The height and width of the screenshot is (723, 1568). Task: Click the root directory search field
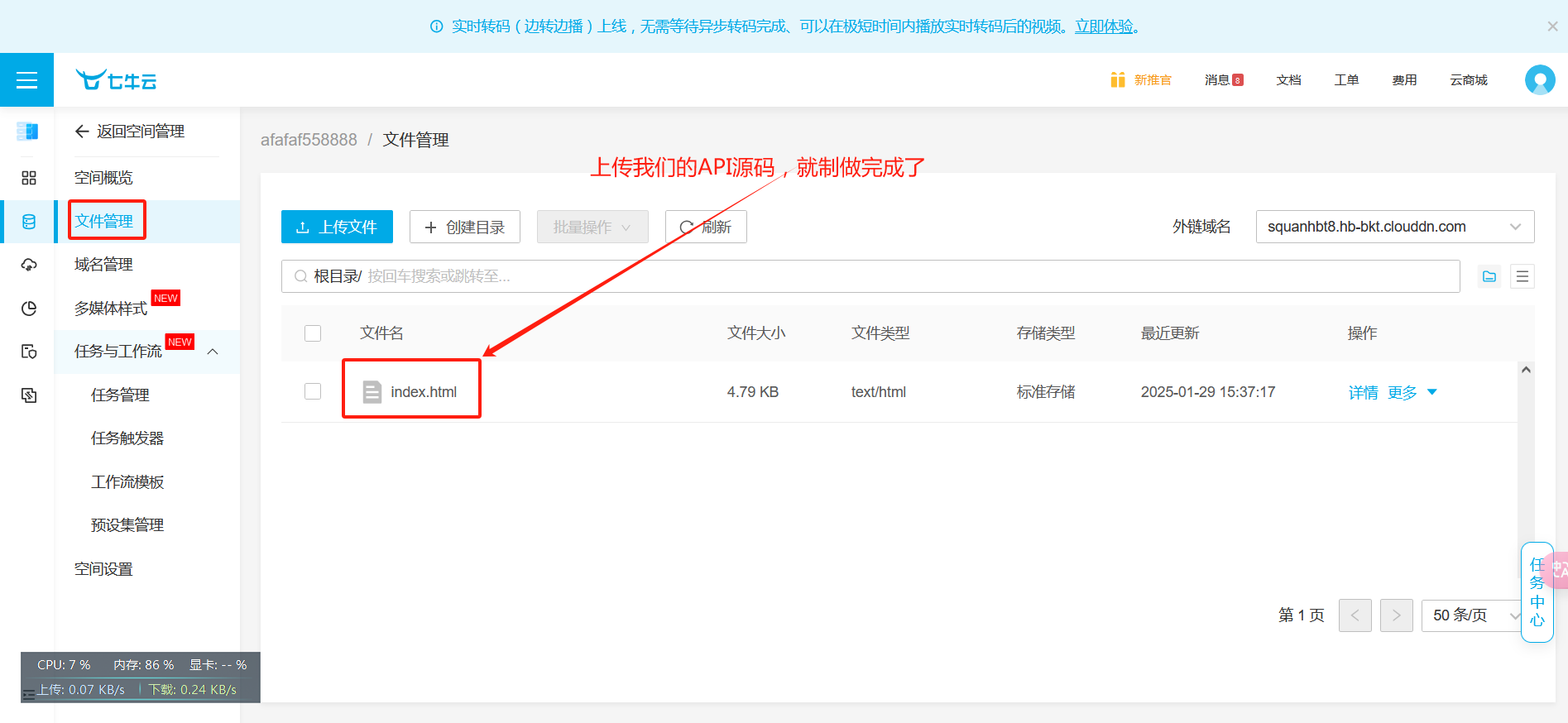(869, 276)
